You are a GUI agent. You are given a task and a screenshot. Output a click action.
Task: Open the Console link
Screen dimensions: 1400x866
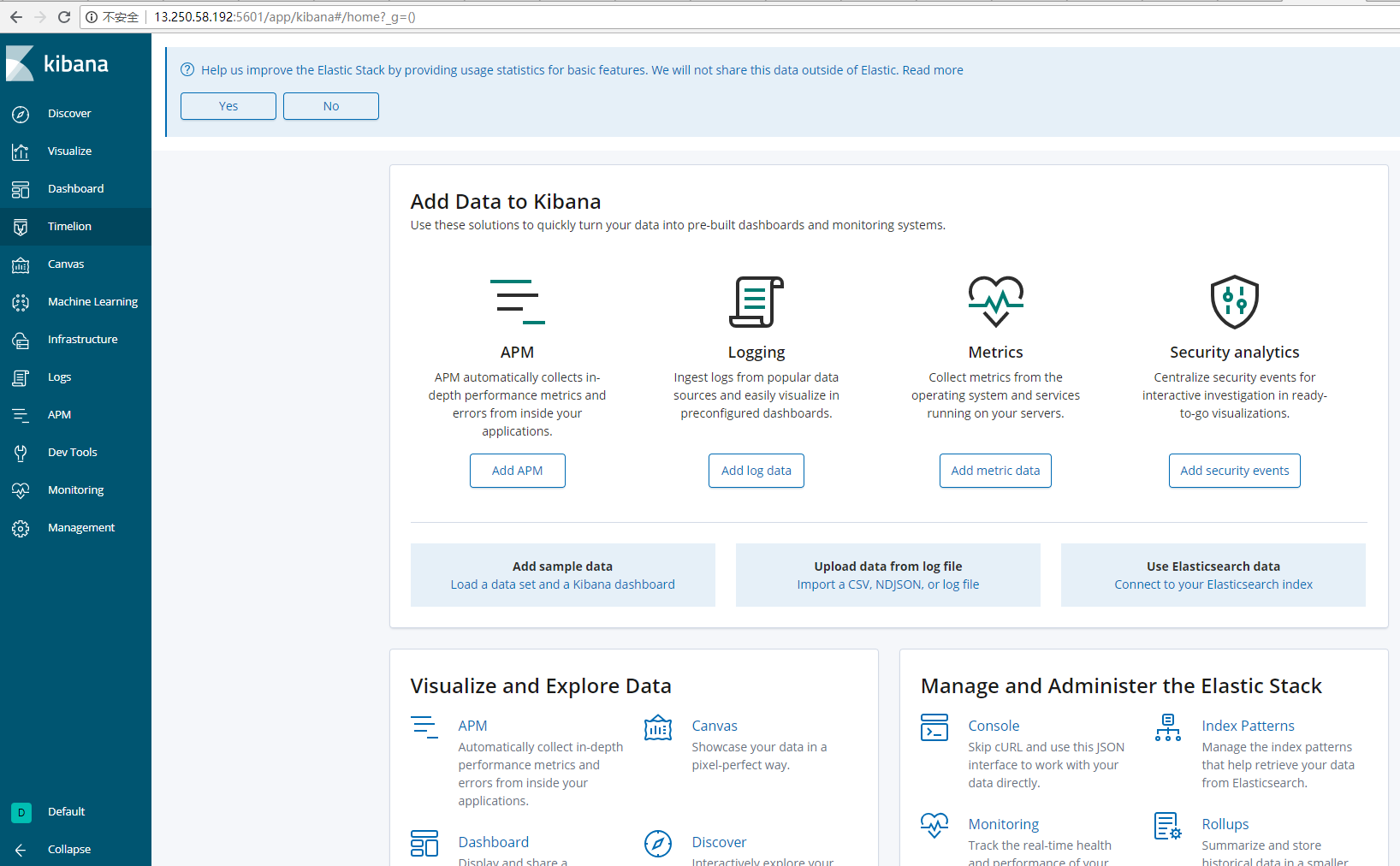(994, 726)
